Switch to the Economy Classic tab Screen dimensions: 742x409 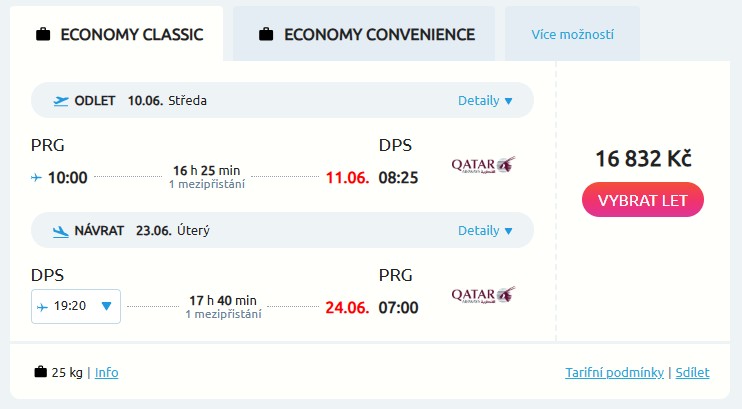[x=118, y=35]
